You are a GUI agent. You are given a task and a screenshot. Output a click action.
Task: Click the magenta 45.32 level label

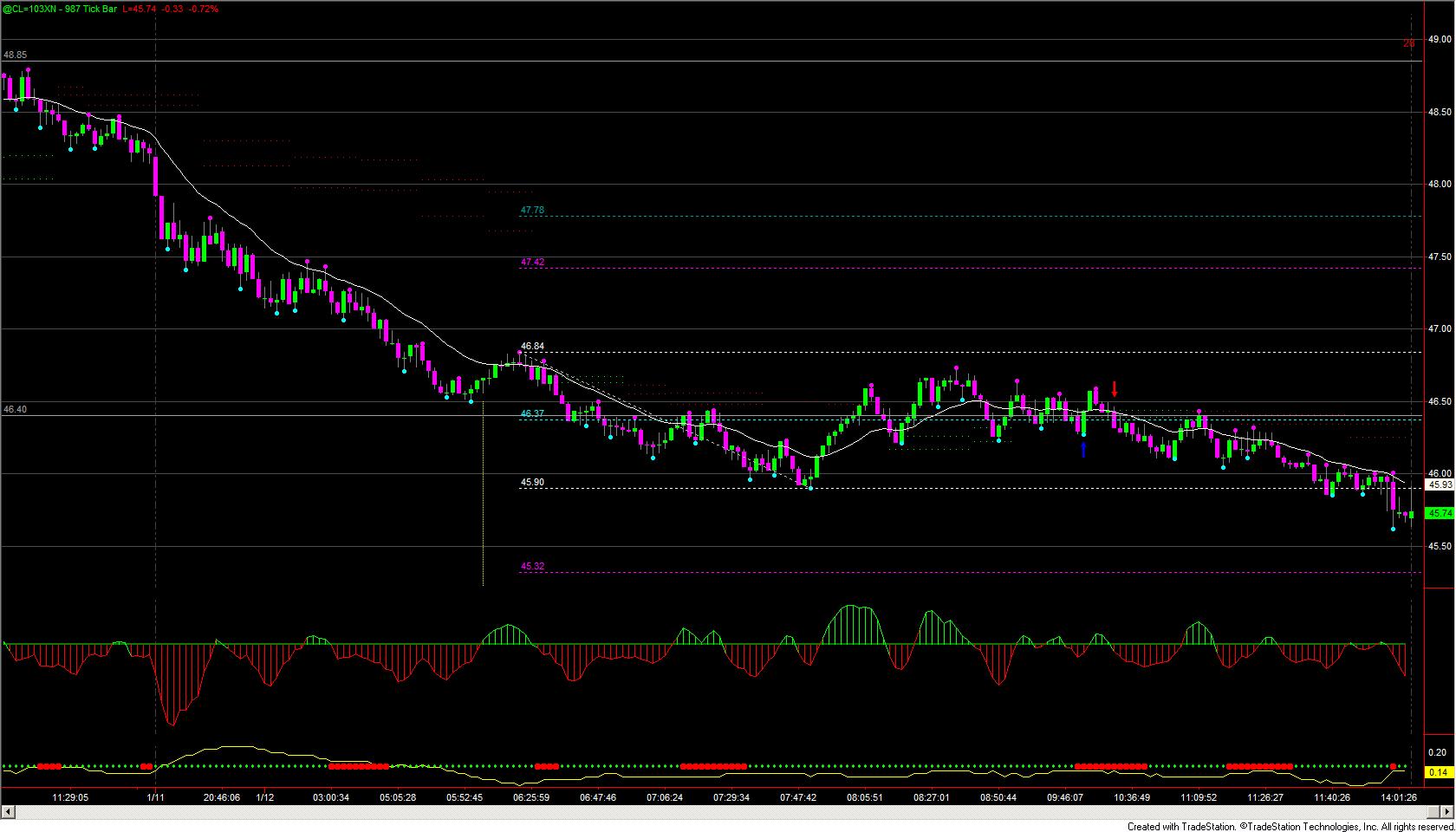click(532, 566)
